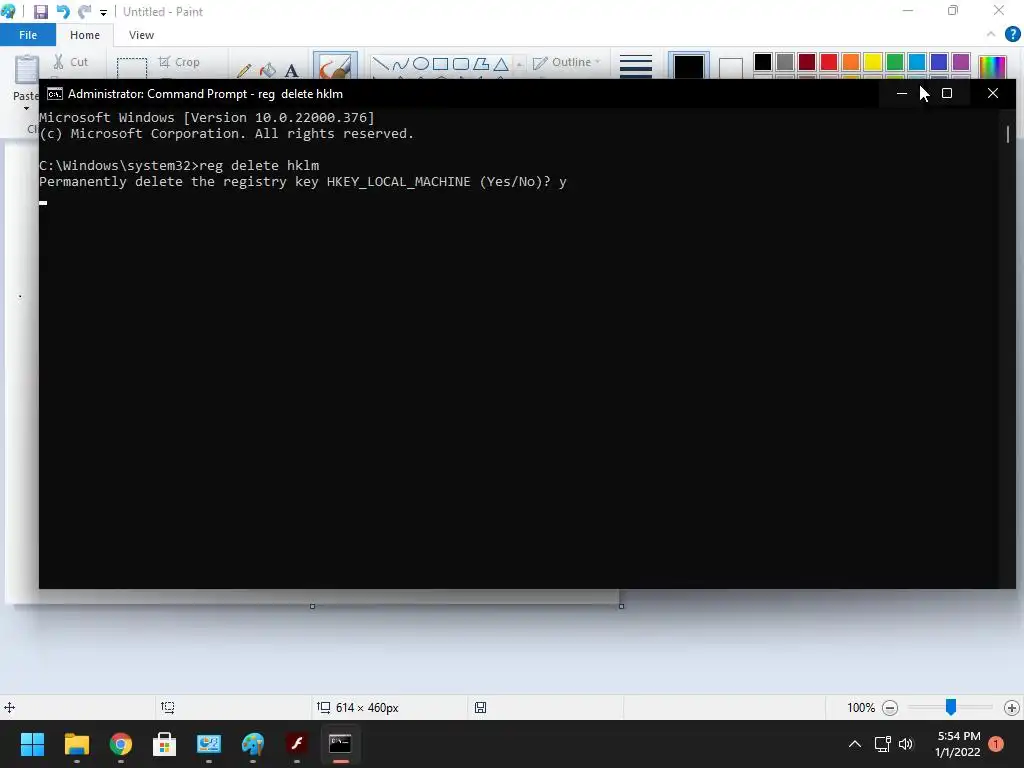Switch to Paint via its taskbar icon
The height and width of the screenshot is (768, 1024).
[253, 744]
